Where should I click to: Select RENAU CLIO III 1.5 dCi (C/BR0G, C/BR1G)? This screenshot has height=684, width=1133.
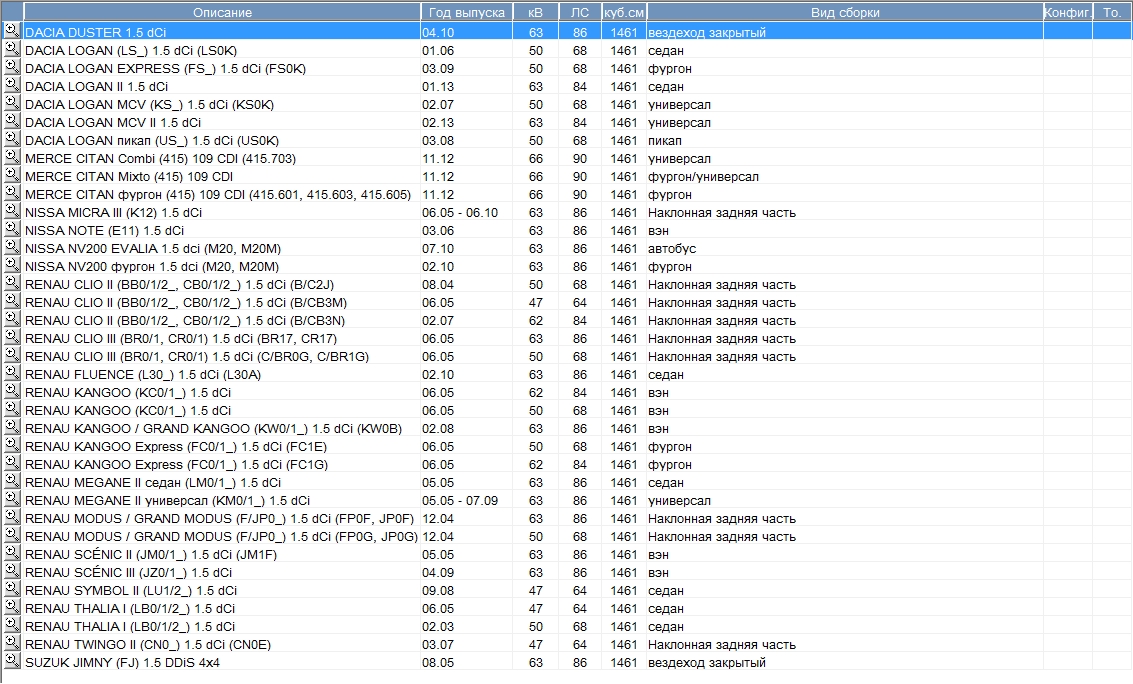197,357
